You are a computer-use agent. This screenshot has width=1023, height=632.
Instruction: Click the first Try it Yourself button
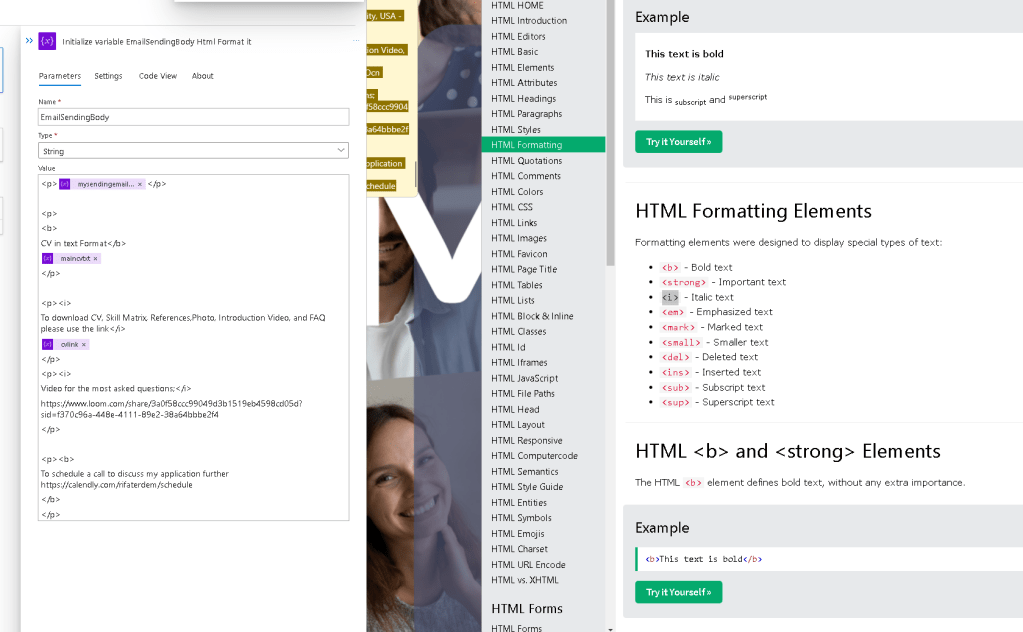pos(679,142)
